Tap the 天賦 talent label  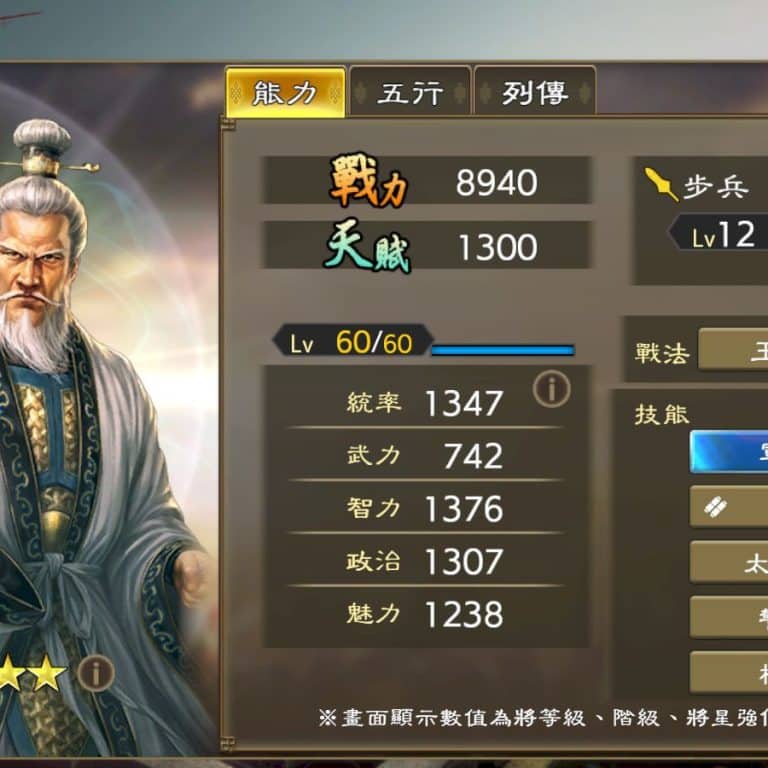pyautogui.click(x=366, y=245)
